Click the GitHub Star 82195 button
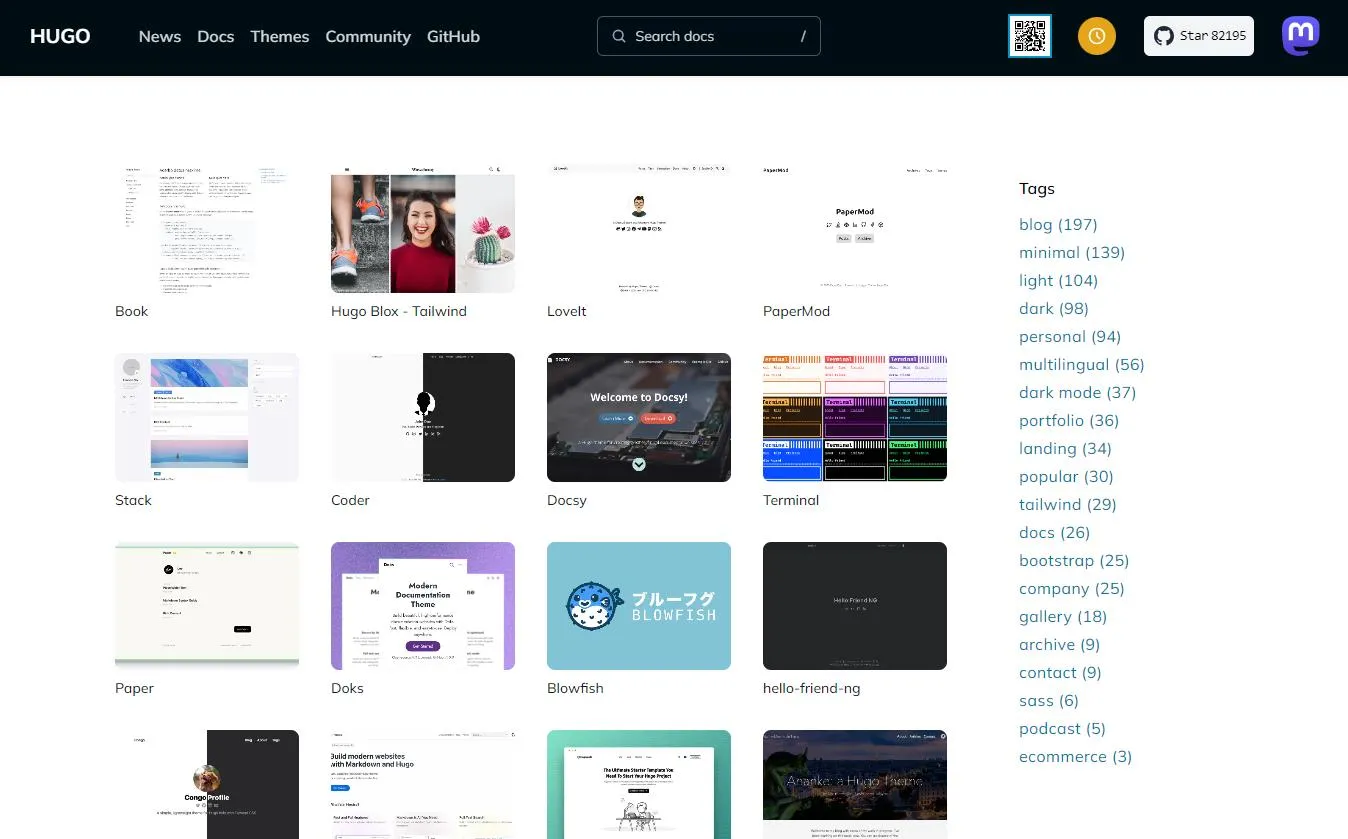The height and width of the screenshot is (839, 1348). click(x=1199, y=36)
